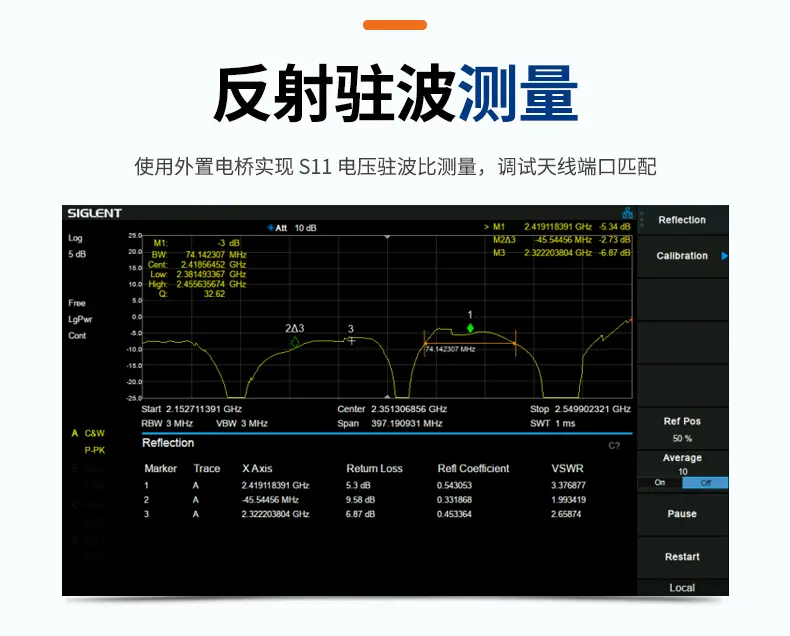Screen dimensions: 790x636
Task: Click the SIGLENT logo
Action: pyautogui.click(x=95, y=213)
